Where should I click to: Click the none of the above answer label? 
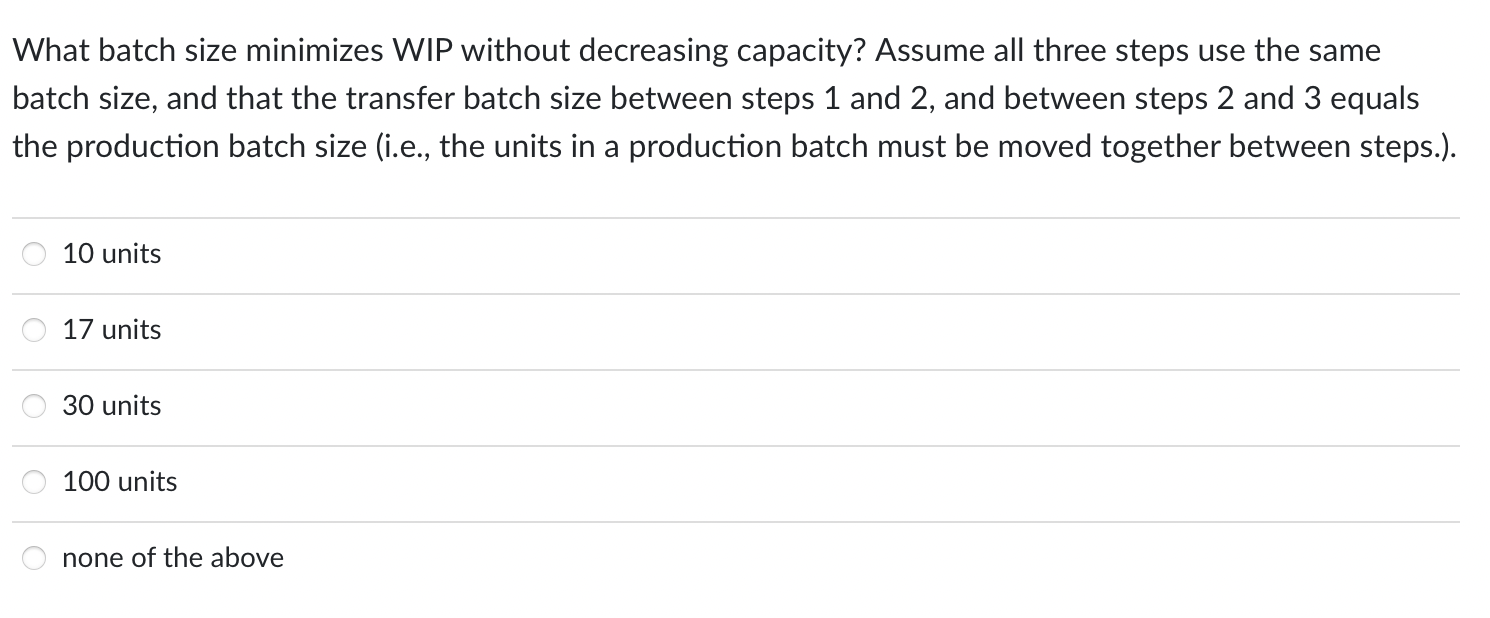tap(172, 558)
